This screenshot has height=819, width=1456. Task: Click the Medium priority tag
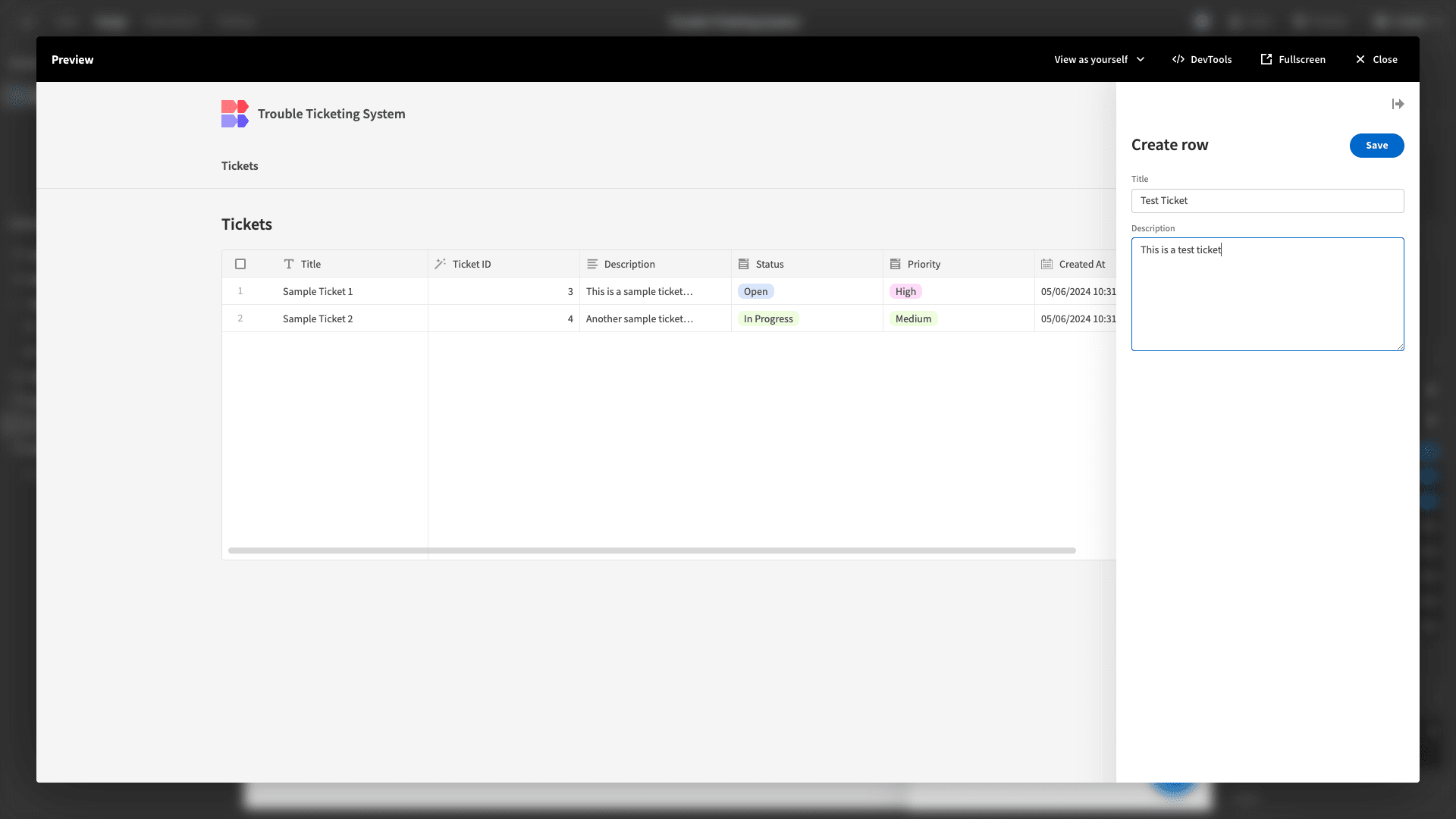913,318
